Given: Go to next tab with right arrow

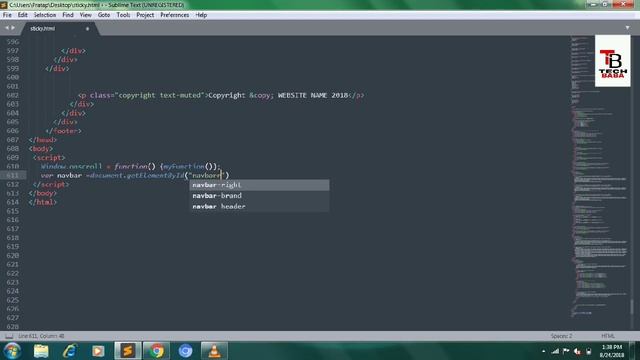Looking at the screenshot, I should [x=13, y=28].
